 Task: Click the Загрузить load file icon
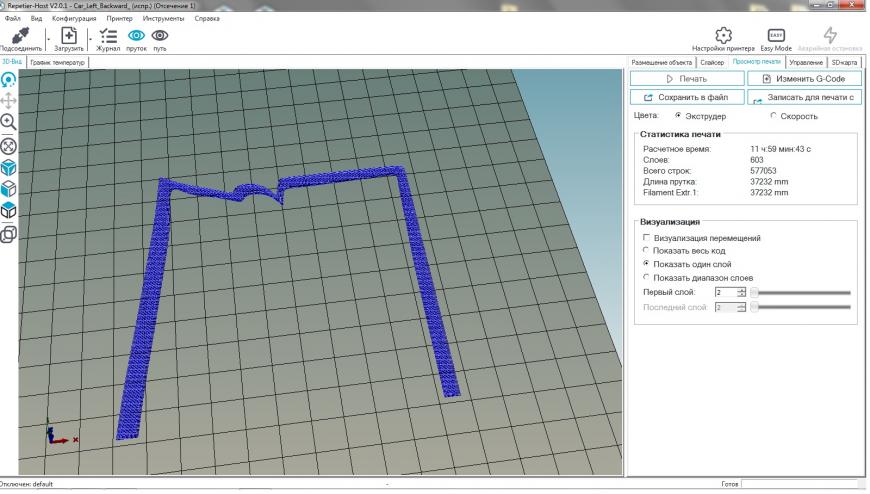point(69,35)
